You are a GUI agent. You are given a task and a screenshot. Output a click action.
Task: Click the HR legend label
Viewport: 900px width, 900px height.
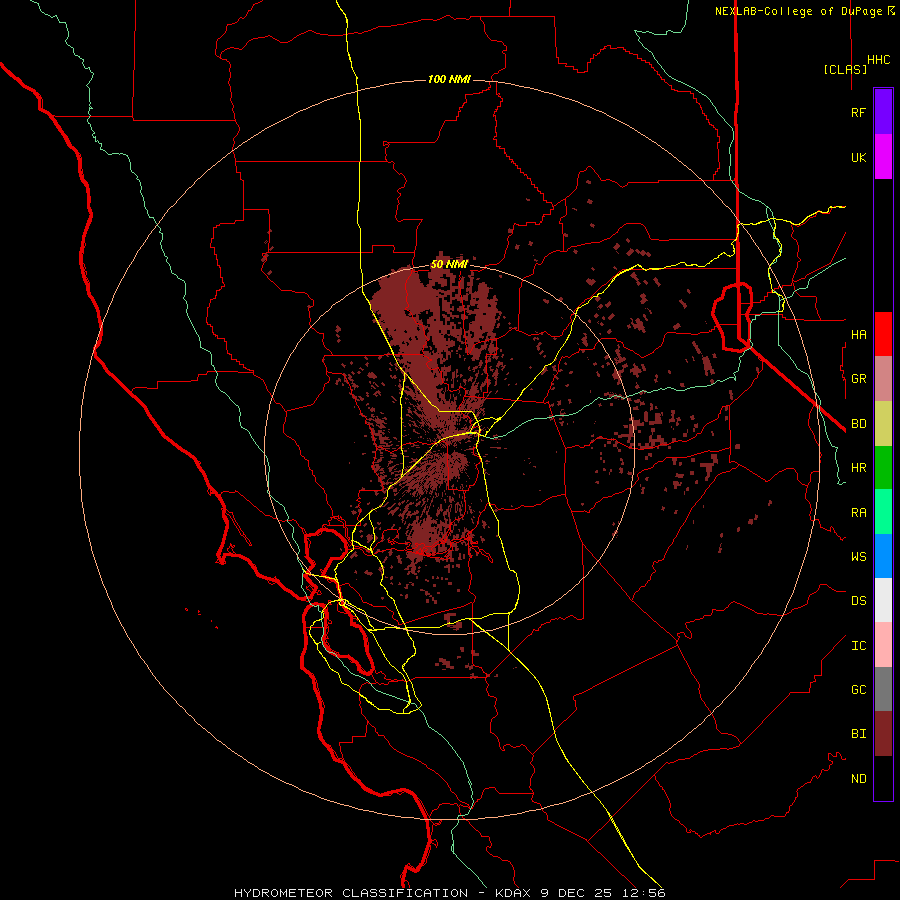[x=858, y=468]
